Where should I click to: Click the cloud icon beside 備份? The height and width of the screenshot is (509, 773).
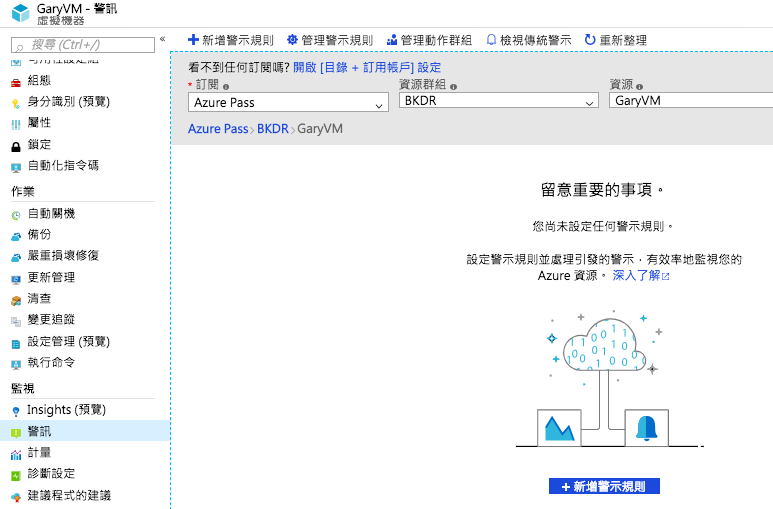click(x=16, y=236)
